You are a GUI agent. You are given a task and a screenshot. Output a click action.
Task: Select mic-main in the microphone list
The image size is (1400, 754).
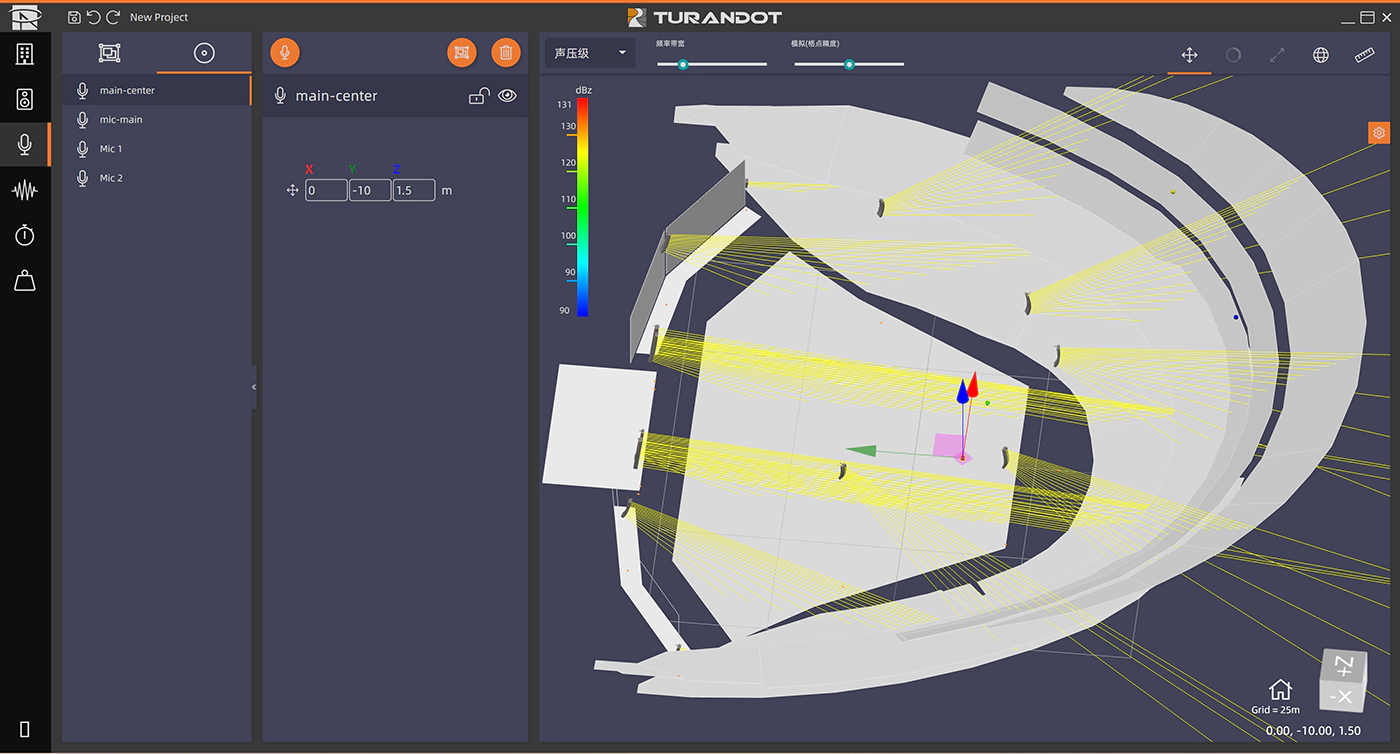click(x=121, y=120)
